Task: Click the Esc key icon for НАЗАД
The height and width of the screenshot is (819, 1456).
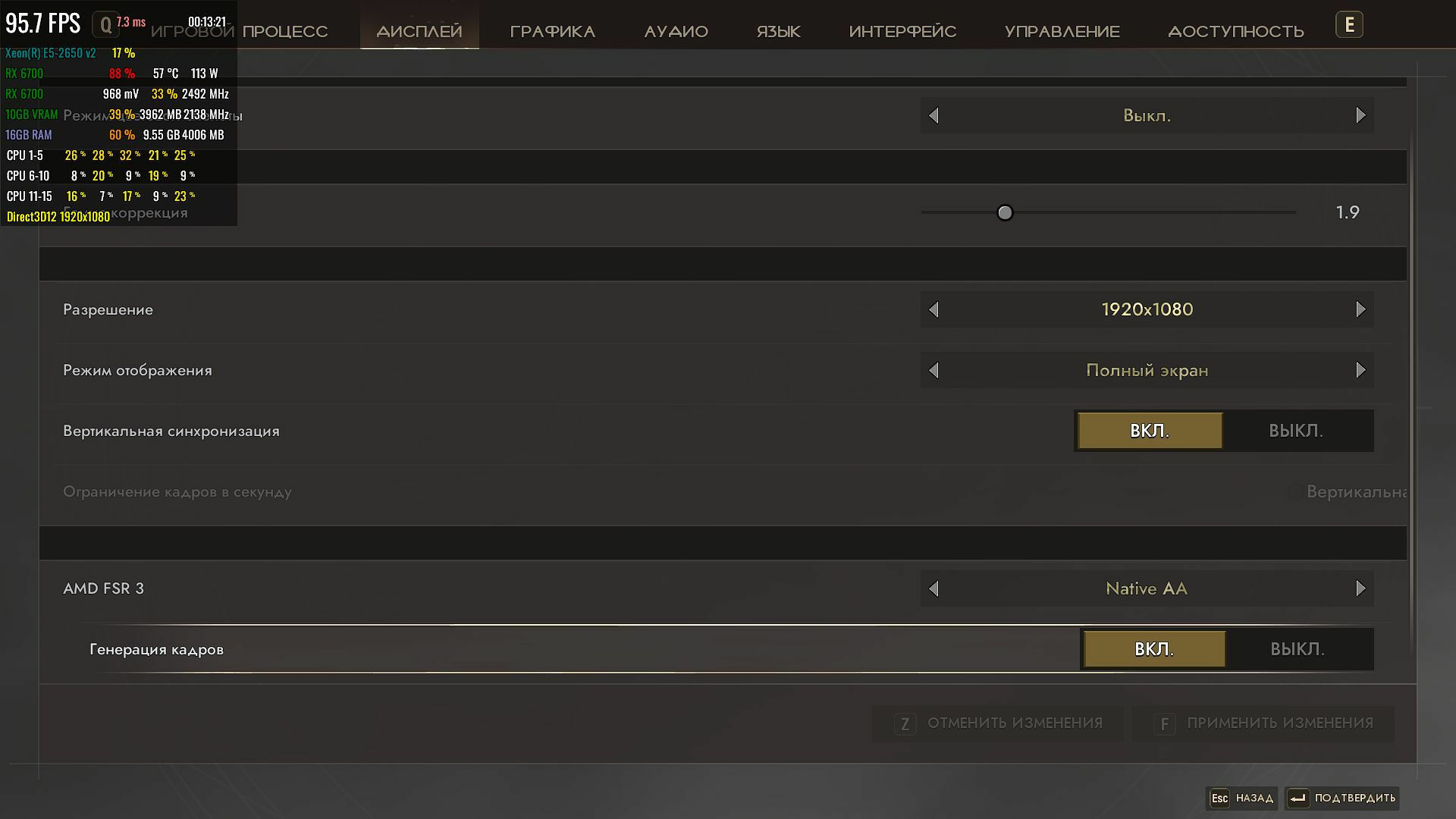Action: [1219, 798]
